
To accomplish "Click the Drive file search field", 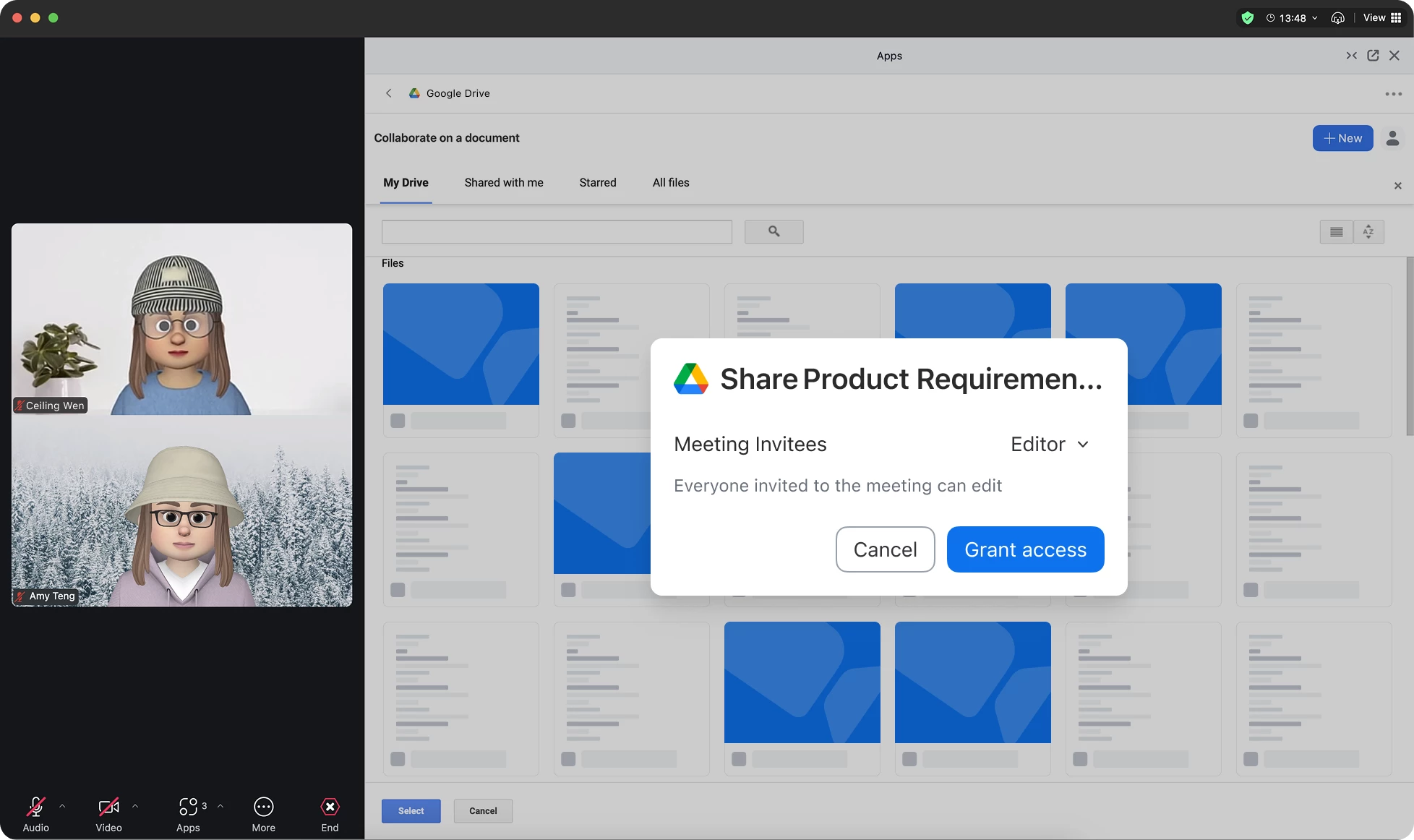I will coord(557,232).
